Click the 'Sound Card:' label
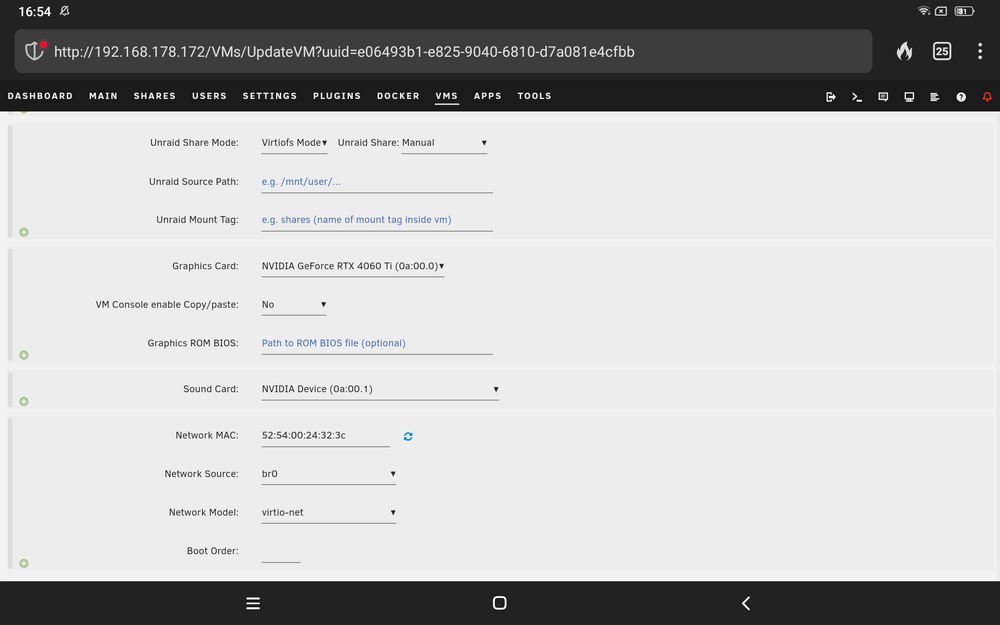Image resolution: width=1000 pixels, height=625 pixels. coord(210,389)
